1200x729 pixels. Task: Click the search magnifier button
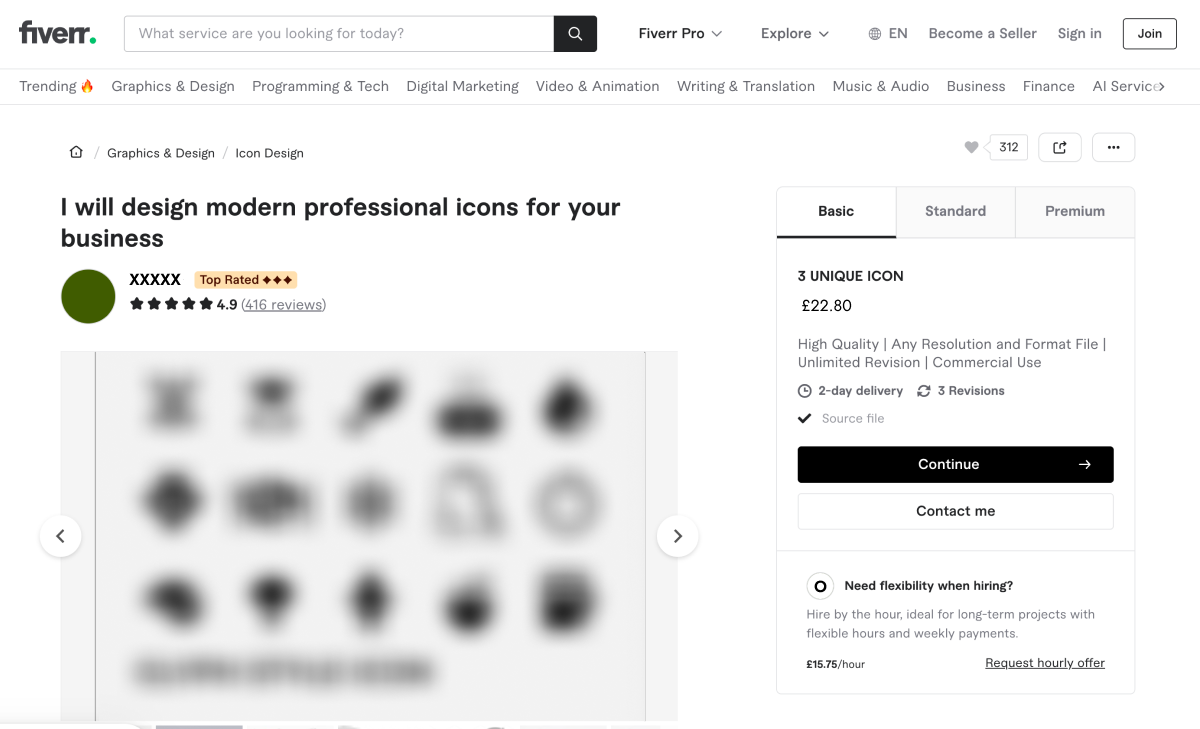(575, 34)
